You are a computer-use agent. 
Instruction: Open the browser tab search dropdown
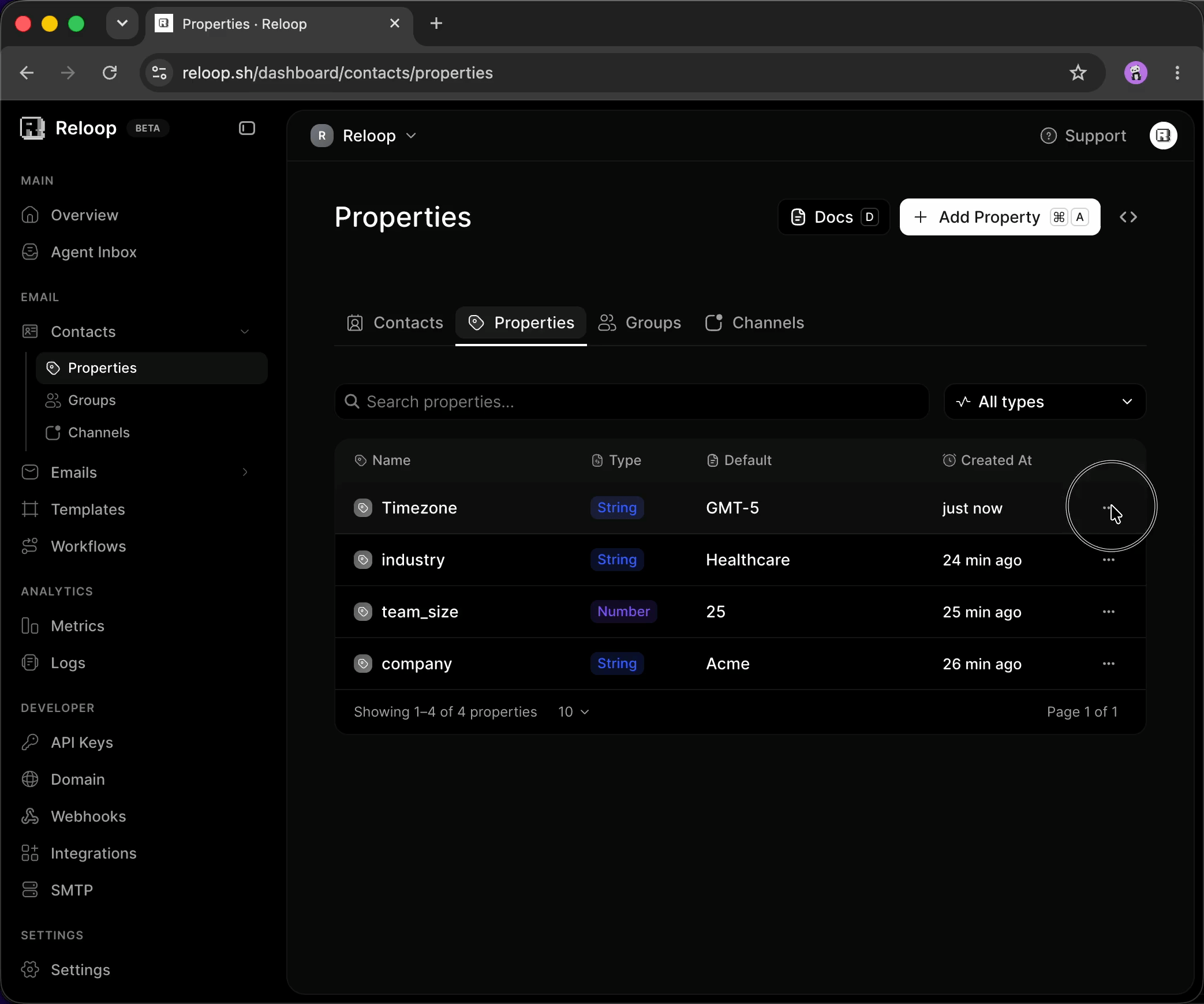click(x=122, y=24)
